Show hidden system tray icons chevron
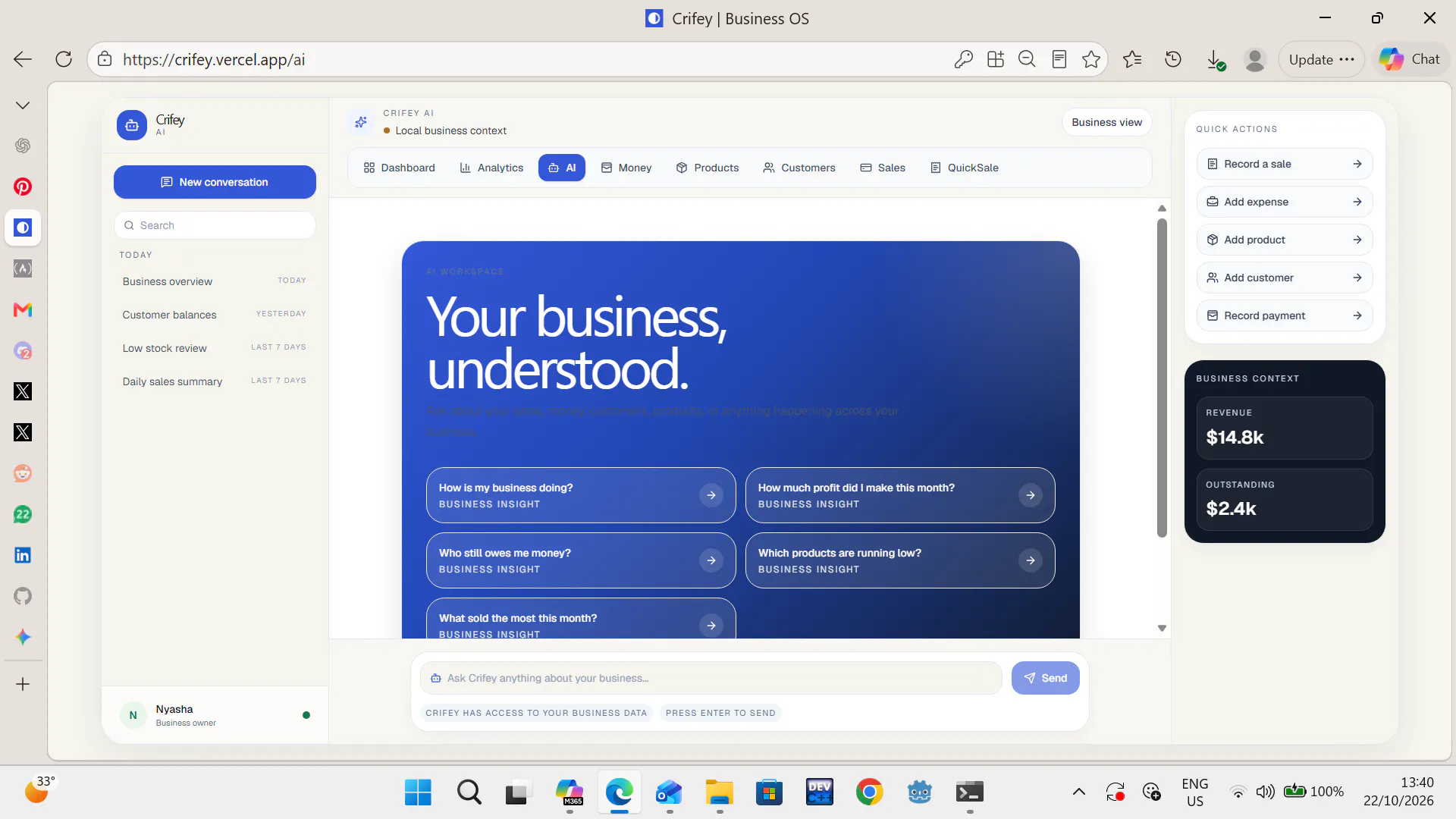1456x819 pixels. coord(1078,792)
